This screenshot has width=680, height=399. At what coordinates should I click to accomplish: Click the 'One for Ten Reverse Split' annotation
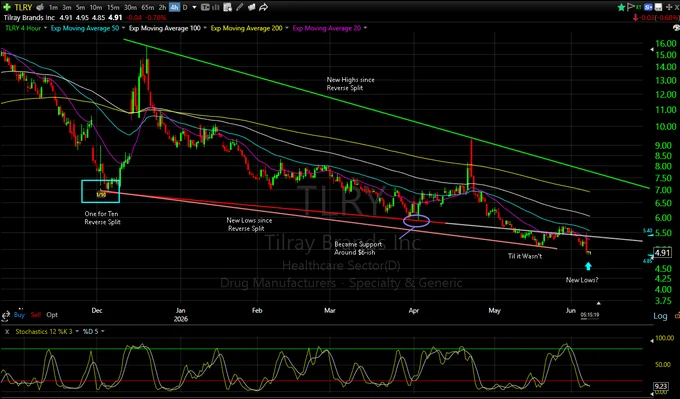(102, 218)
